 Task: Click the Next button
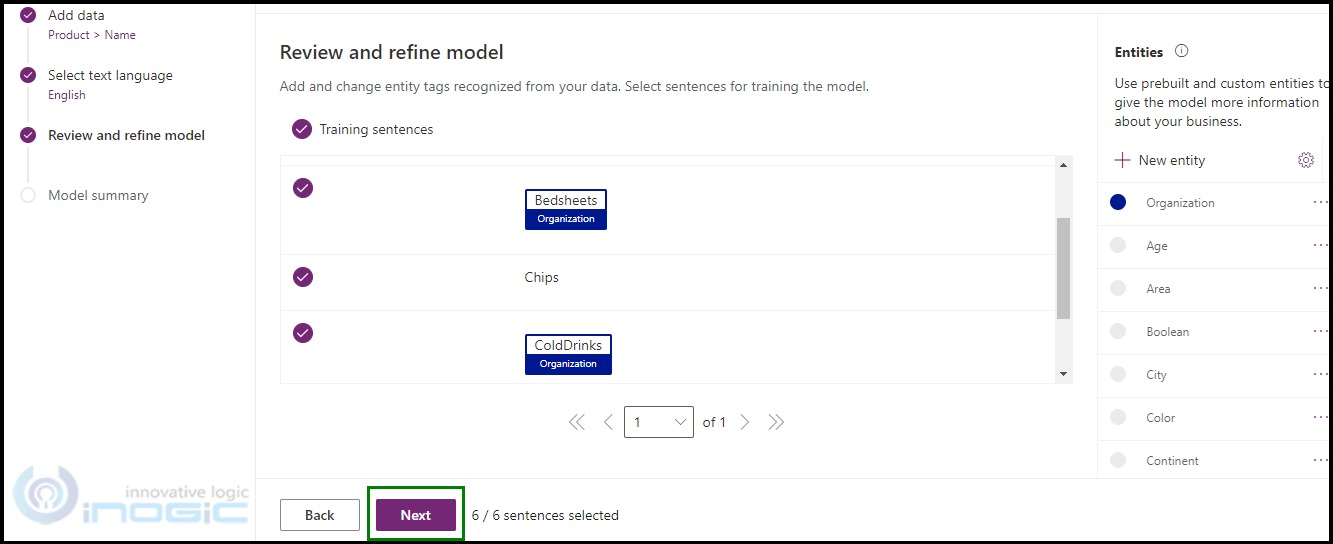pos(416,515)
